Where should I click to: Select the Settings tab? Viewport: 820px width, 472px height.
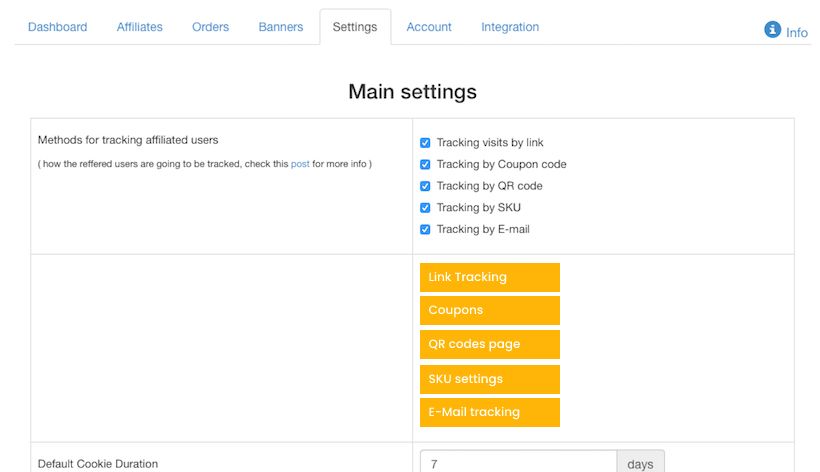click(355, 27)
